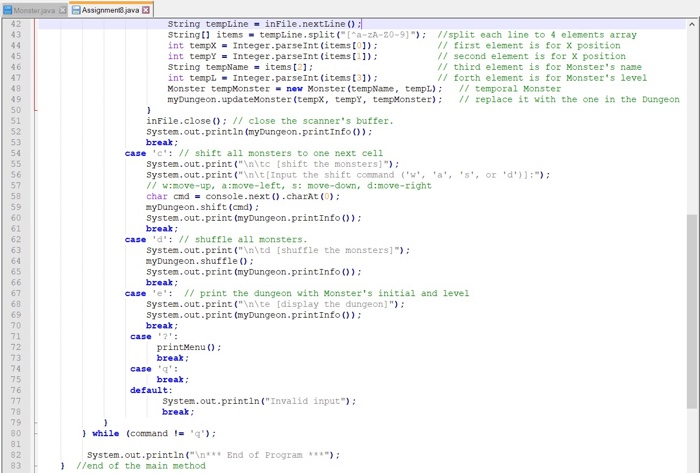Click line number 67 in the margin
Screen dimensions: 700x473
(x=16, y=294)
